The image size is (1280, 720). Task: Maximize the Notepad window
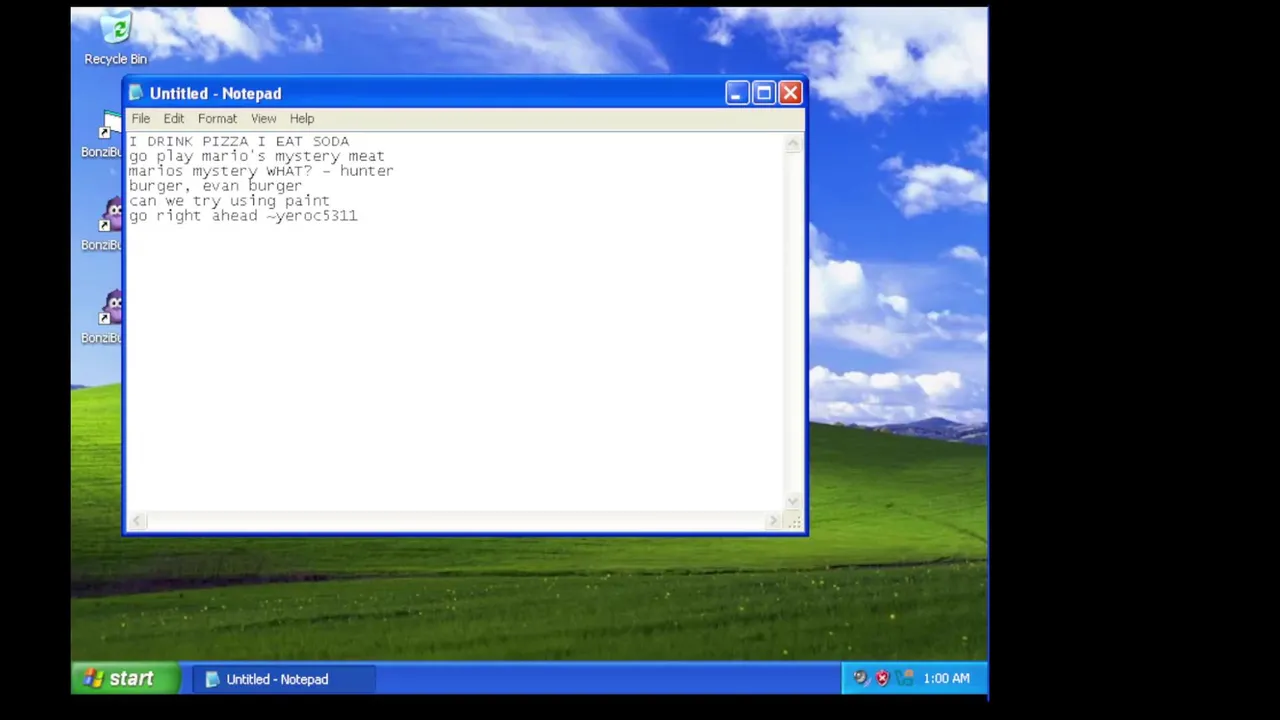(x=764, y=93)
